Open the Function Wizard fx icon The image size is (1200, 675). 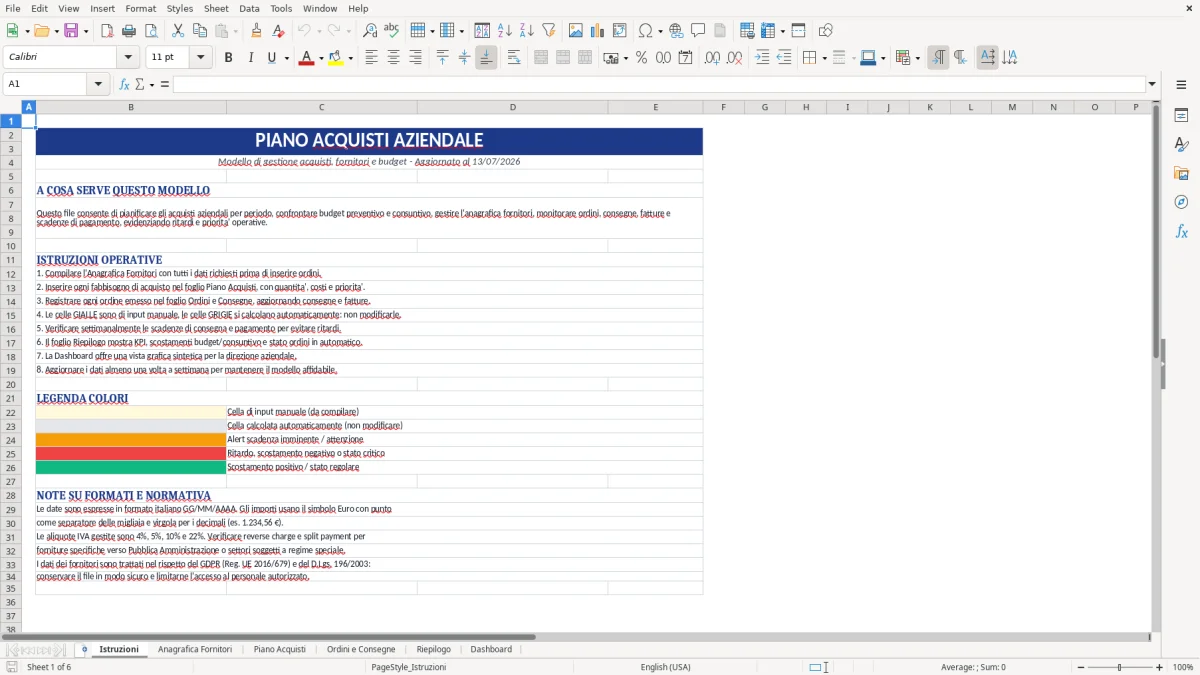124,84
